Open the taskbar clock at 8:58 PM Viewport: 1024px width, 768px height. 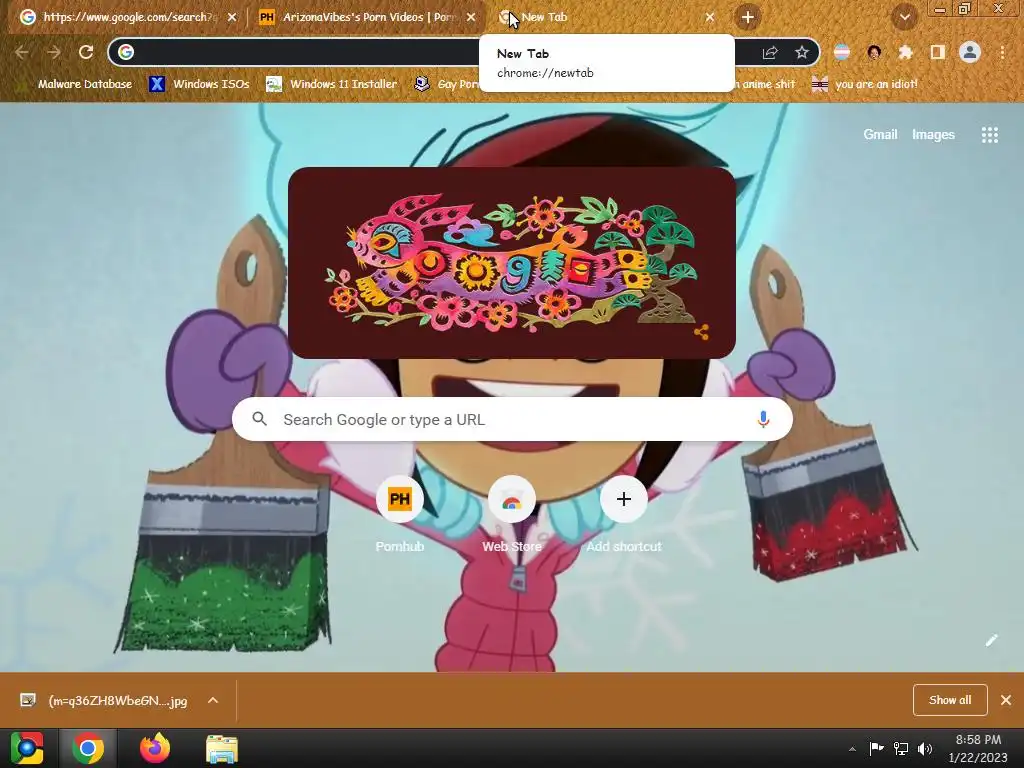[978, 748]
